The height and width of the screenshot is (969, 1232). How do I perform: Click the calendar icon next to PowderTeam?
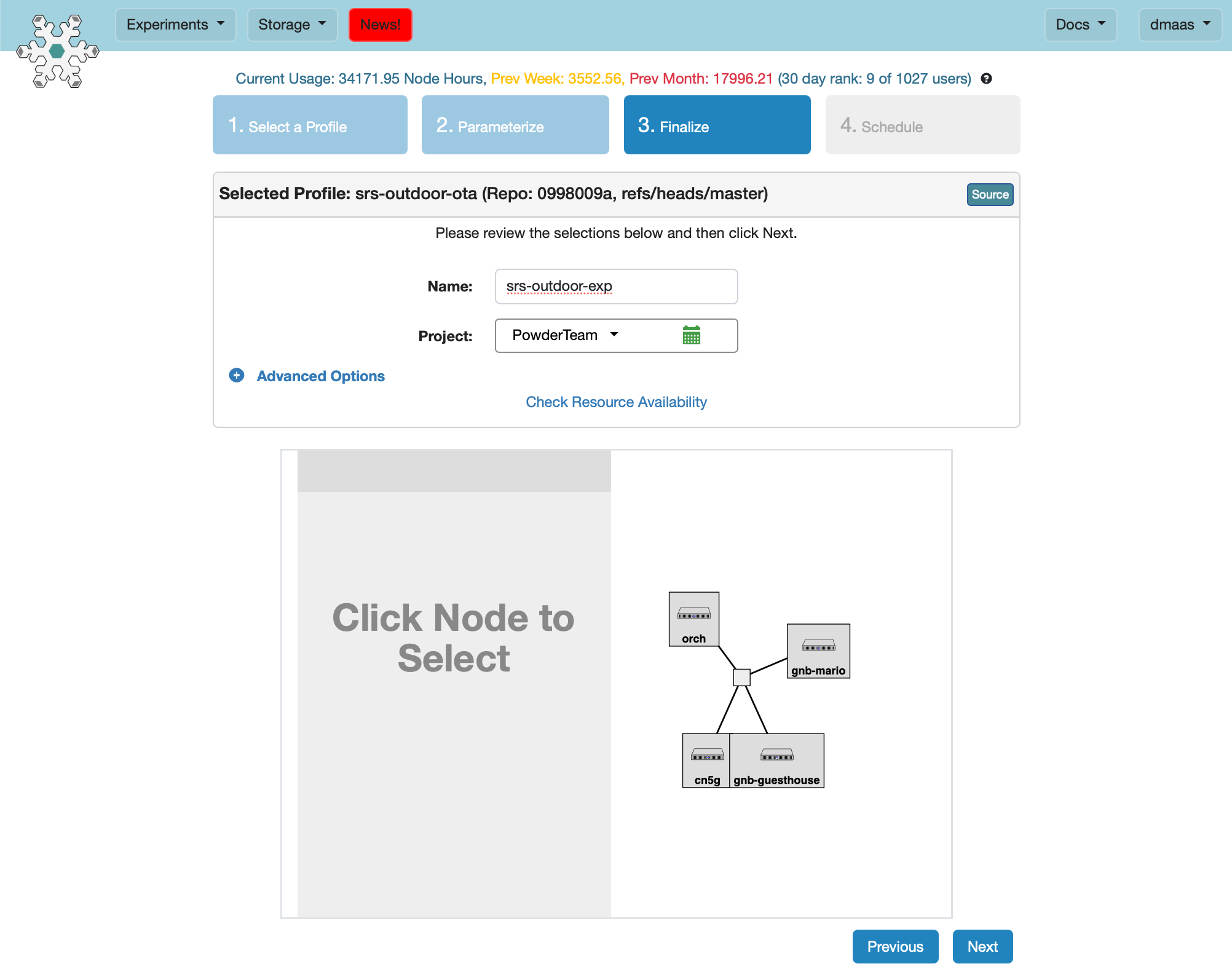click(692, 335)
